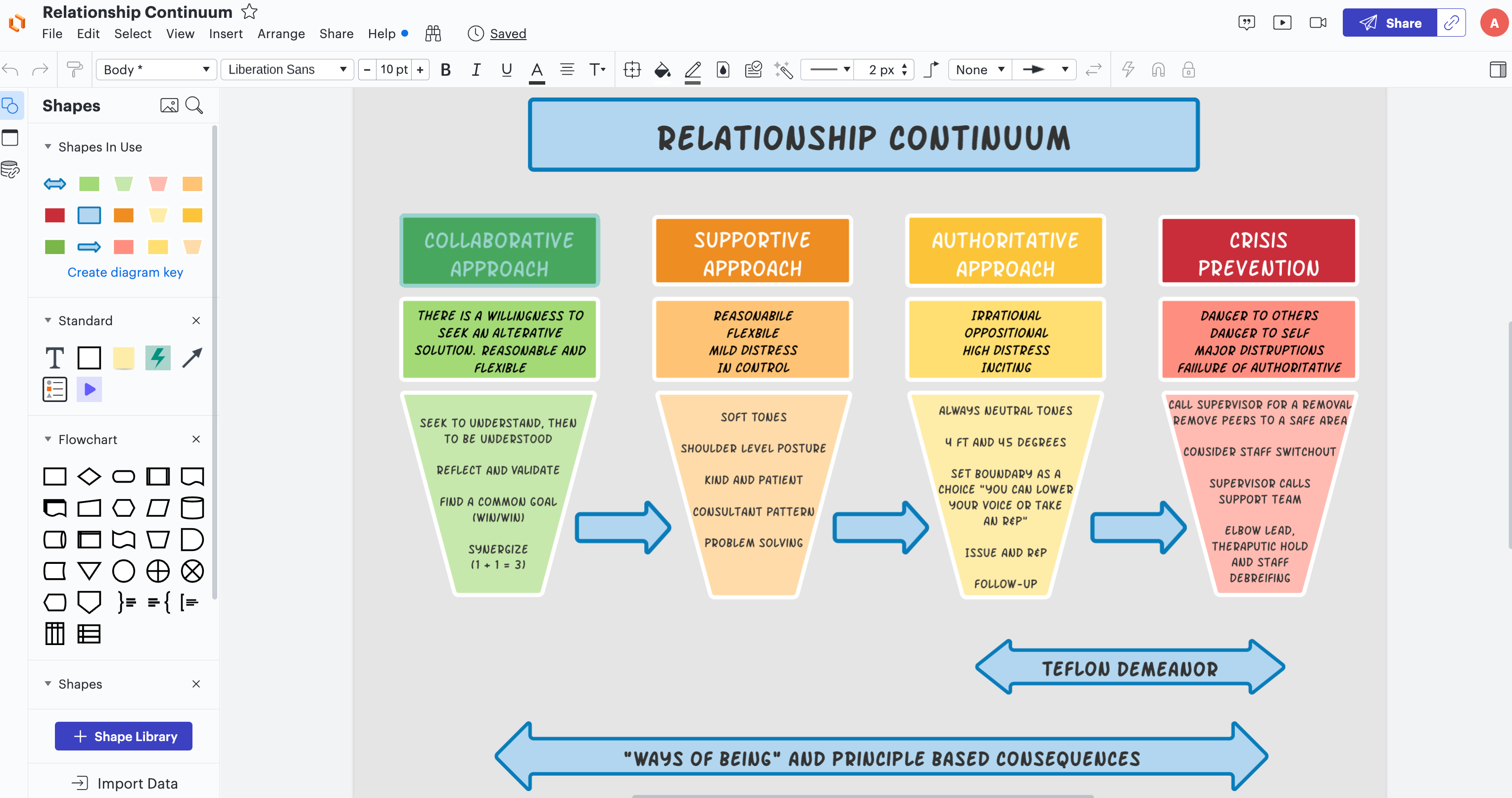Search shapes with magnifier icon

(x=194, y=106)
